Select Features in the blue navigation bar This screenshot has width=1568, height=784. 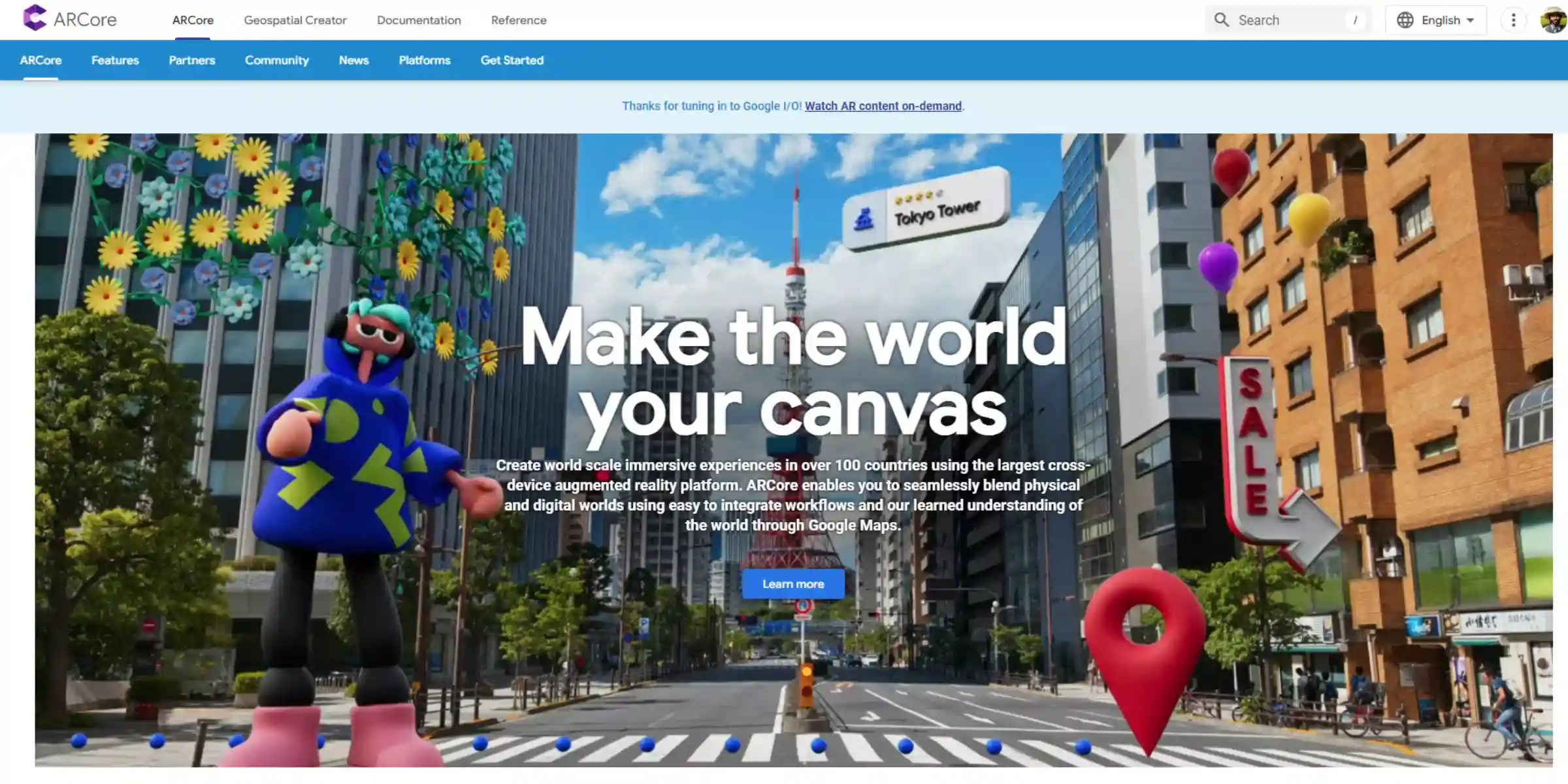115,60
